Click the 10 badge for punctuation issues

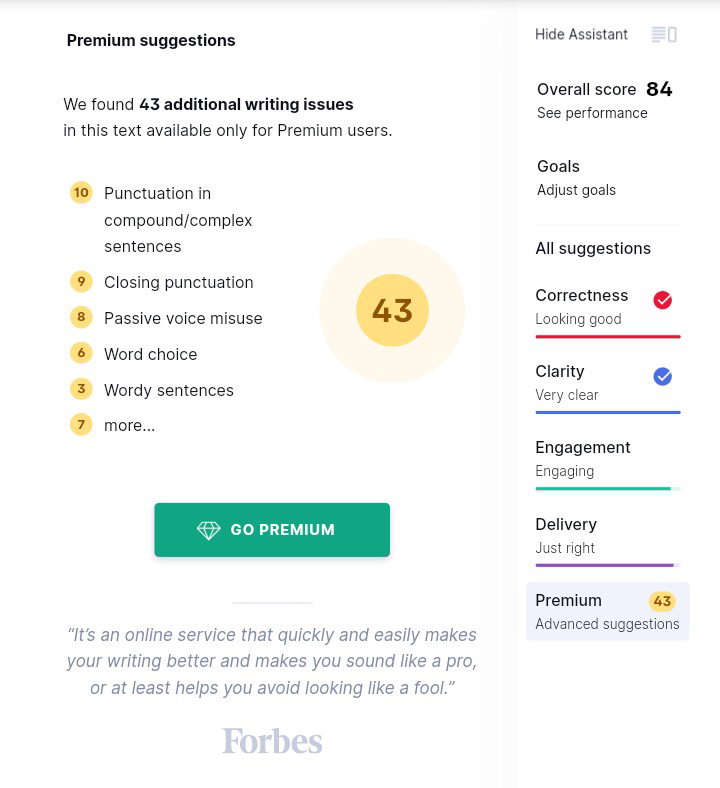(81, 192)
